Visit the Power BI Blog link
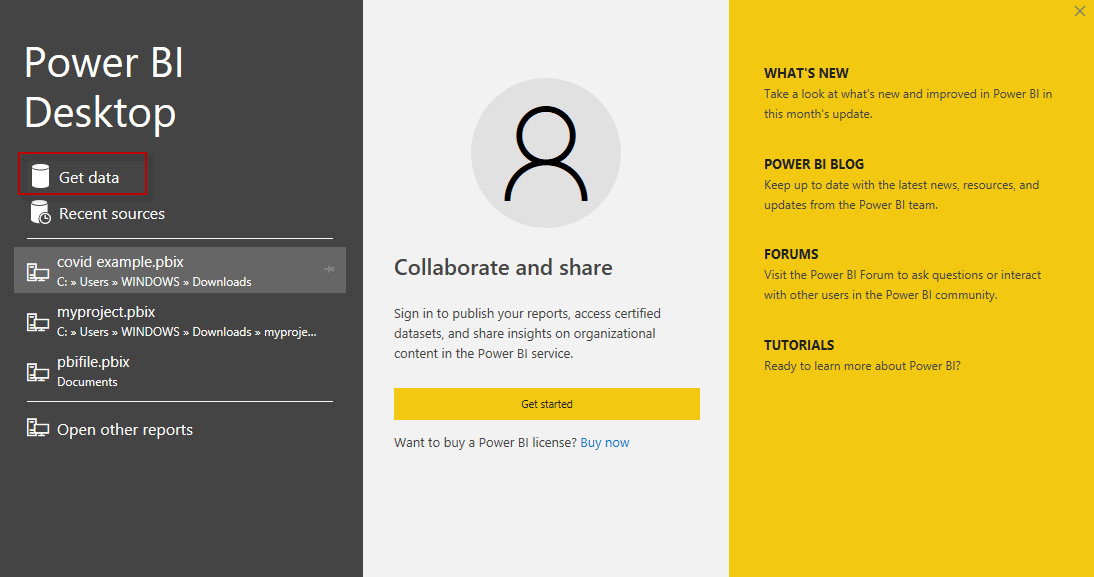The width and height of the screenshot is (1094, 577). pyautogui.click(x=814, y=164)
